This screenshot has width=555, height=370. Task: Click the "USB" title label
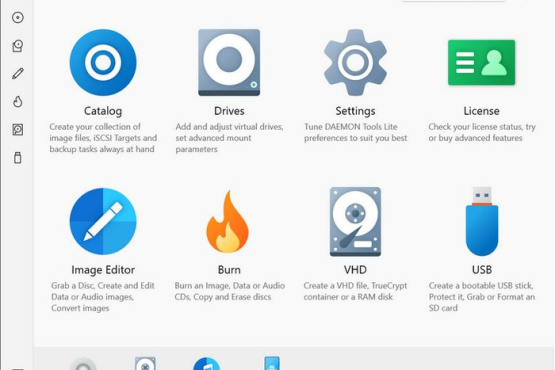(x=482, y=270)
